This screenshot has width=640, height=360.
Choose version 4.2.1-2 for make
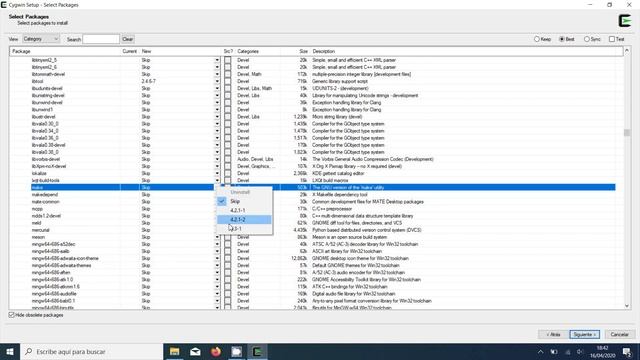click(x=244, y=220)
